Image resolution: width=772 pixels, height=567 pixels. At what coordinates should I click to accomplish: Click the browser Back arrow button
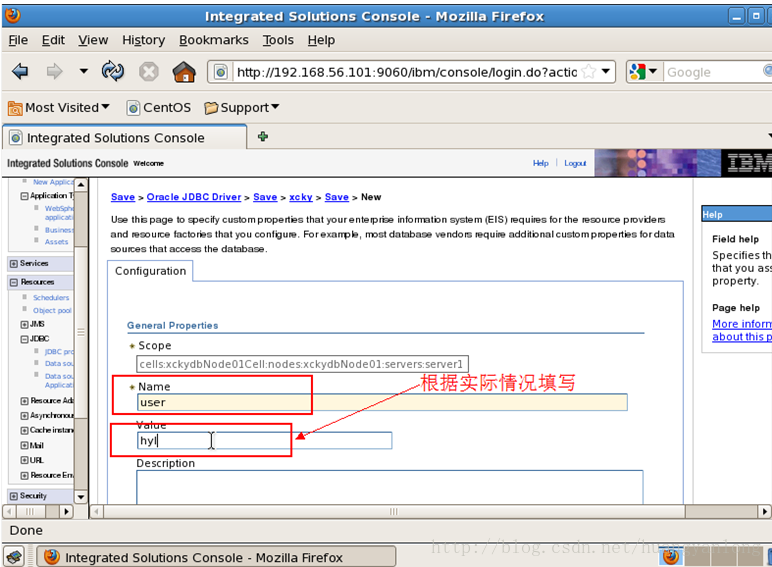20,72
